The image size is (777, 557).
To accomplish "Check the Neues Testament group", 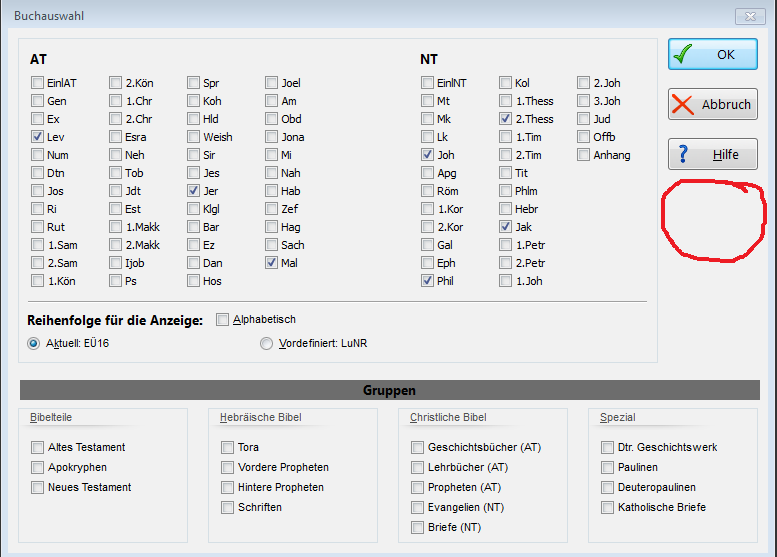I will tap(37, 488).
